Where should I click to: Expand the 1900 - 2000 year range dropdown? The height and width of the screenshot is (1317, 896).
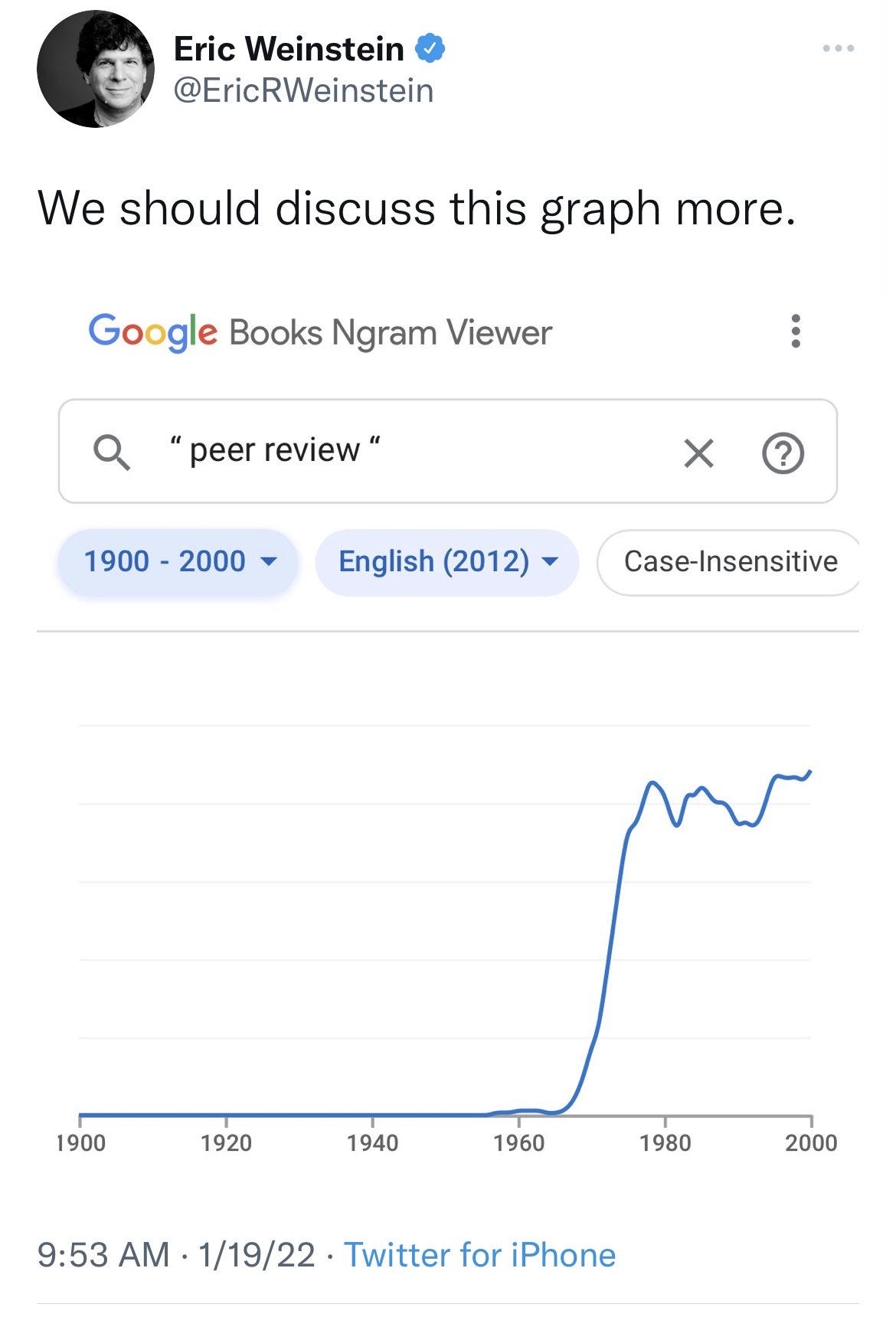178,561
